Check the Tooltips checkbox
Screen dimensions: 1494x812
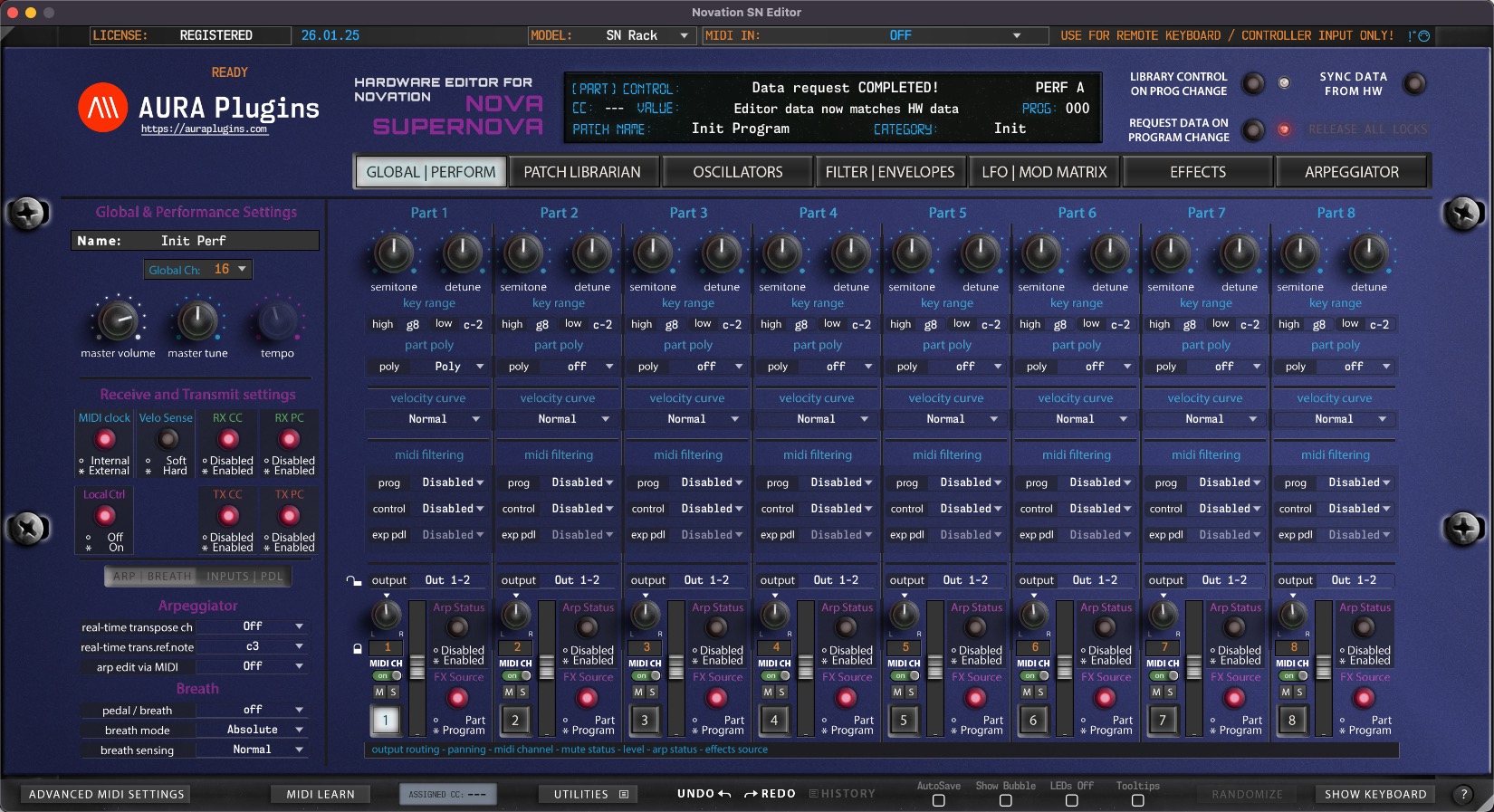click(1137, 800)
